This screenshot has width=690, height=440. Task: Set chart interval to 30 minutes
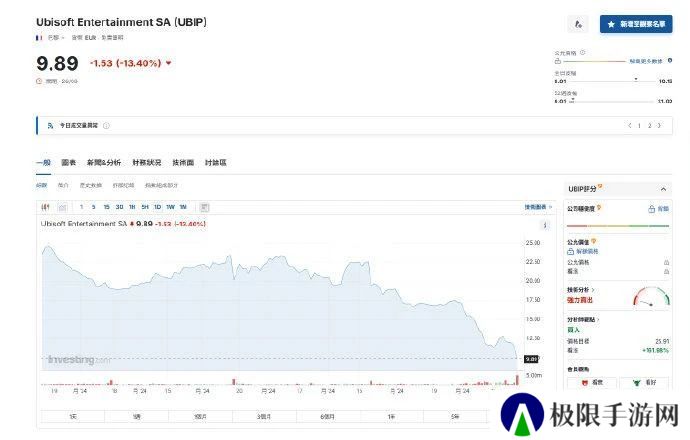point(119,207)
